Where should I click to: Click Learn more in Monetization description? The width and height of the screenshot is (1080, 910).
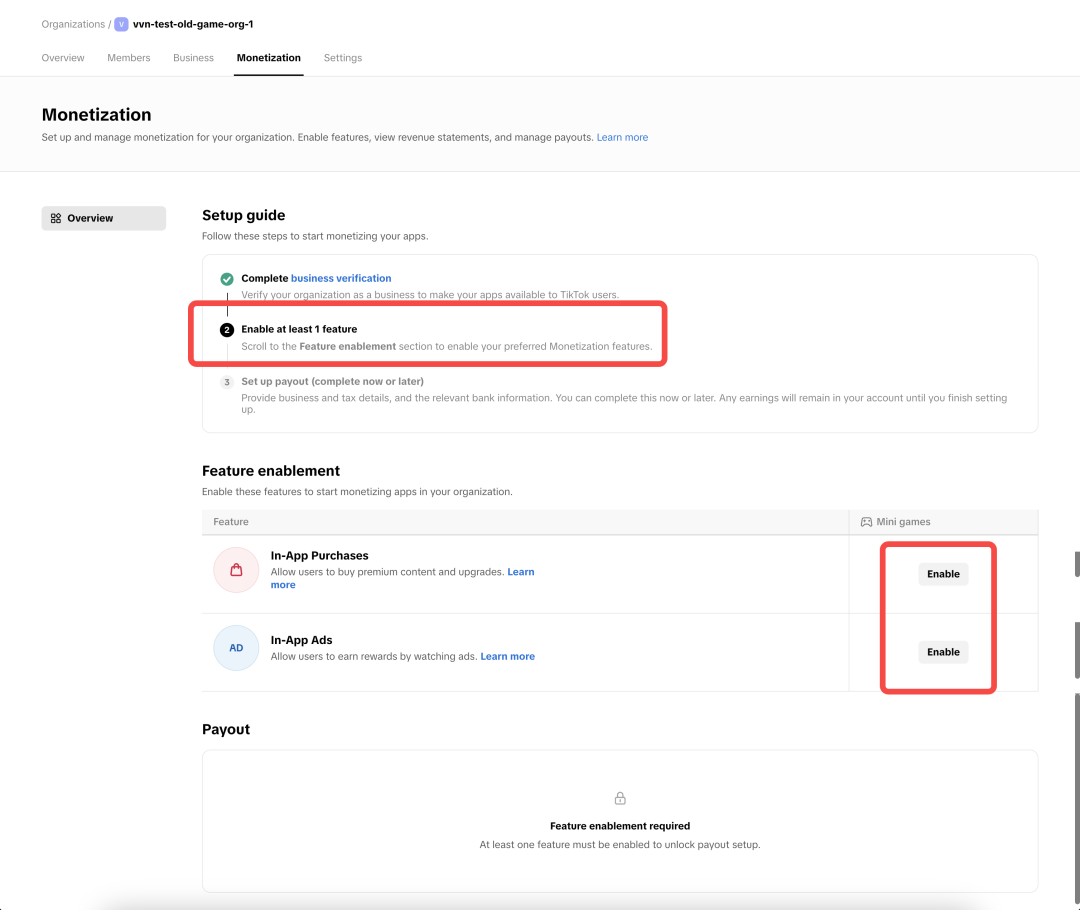tap(622, 137)
